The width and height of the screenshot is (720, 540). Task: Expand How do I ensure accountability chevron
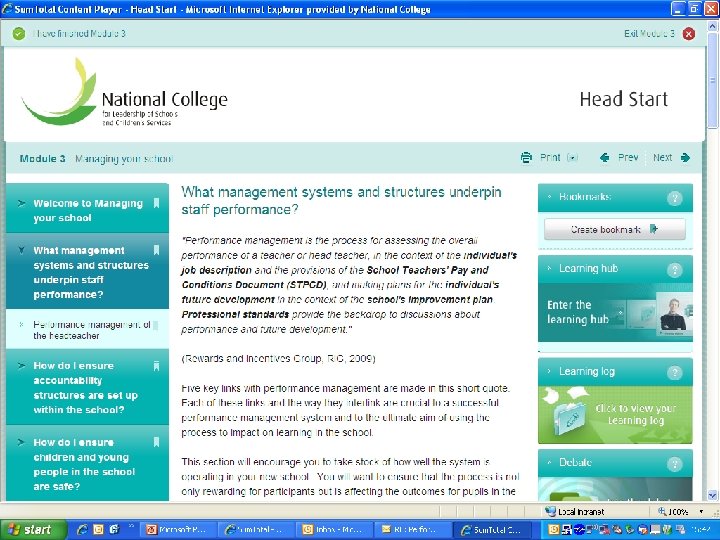[x=21, y=366]
